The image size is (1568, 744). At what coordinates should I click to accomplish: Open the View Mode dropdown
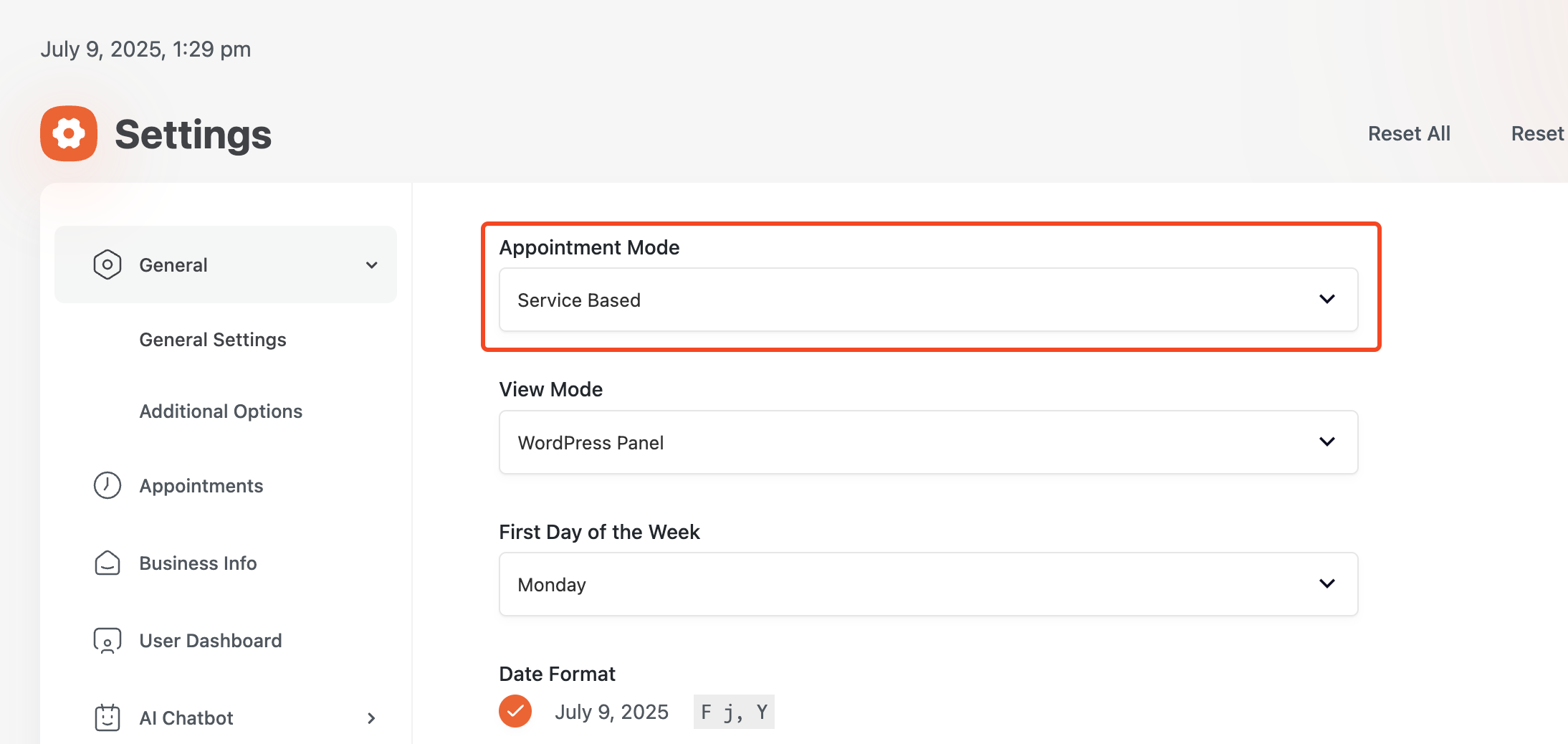(928, 442)
